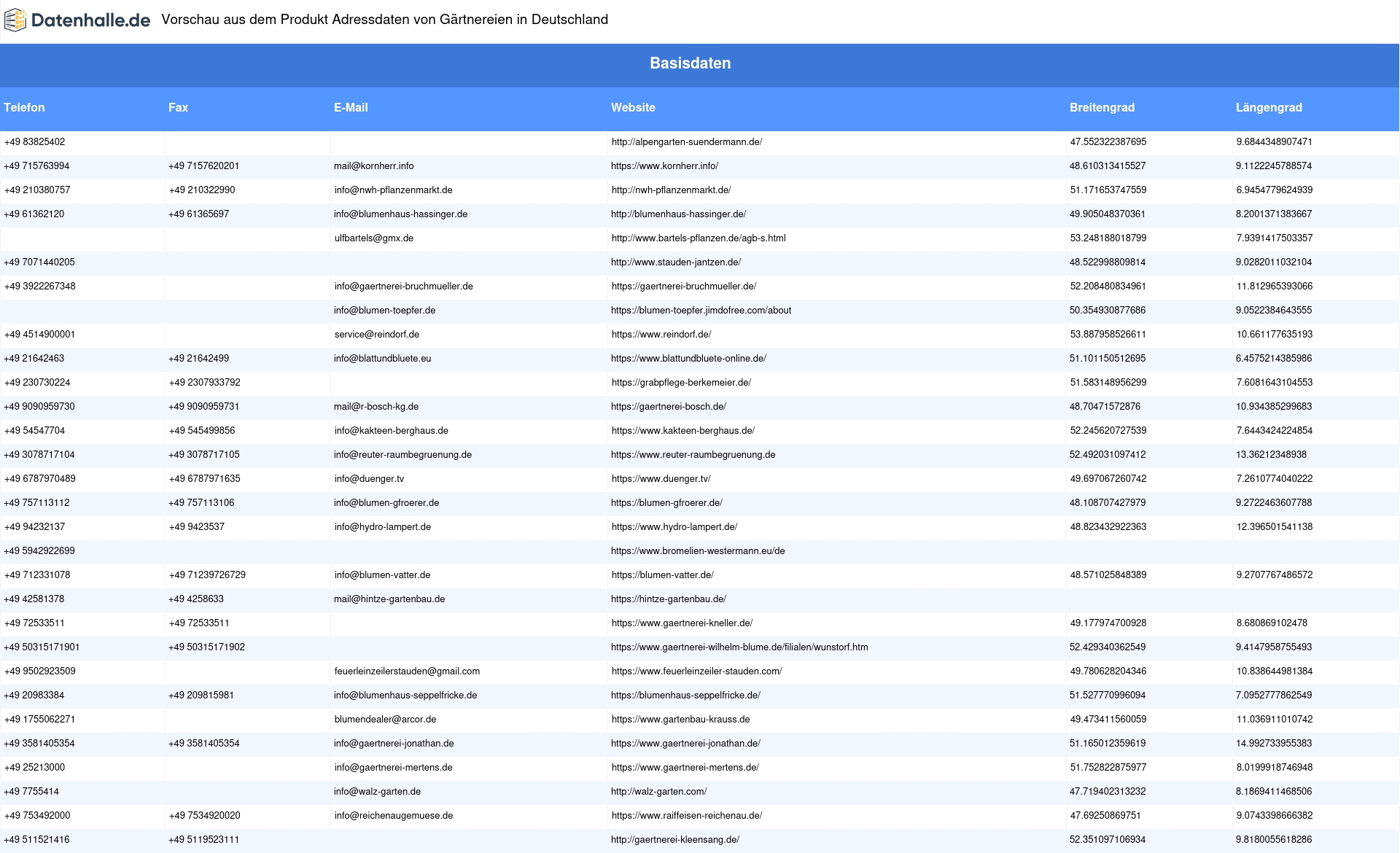Click the Basisdaten section title

(691, 63)
